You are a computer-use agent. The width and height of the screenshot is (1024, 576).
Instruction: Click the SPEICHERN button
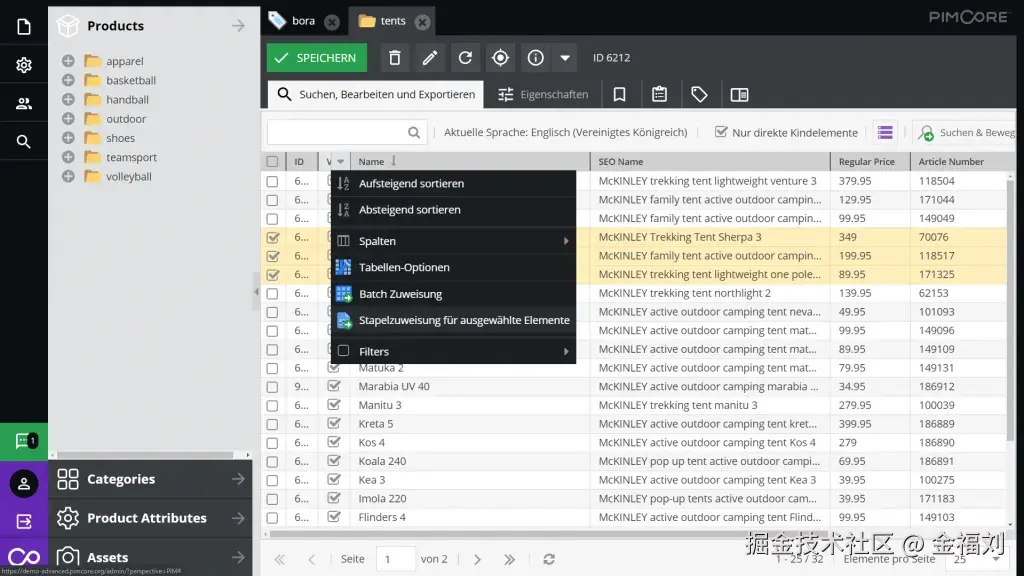pos(317,57)
